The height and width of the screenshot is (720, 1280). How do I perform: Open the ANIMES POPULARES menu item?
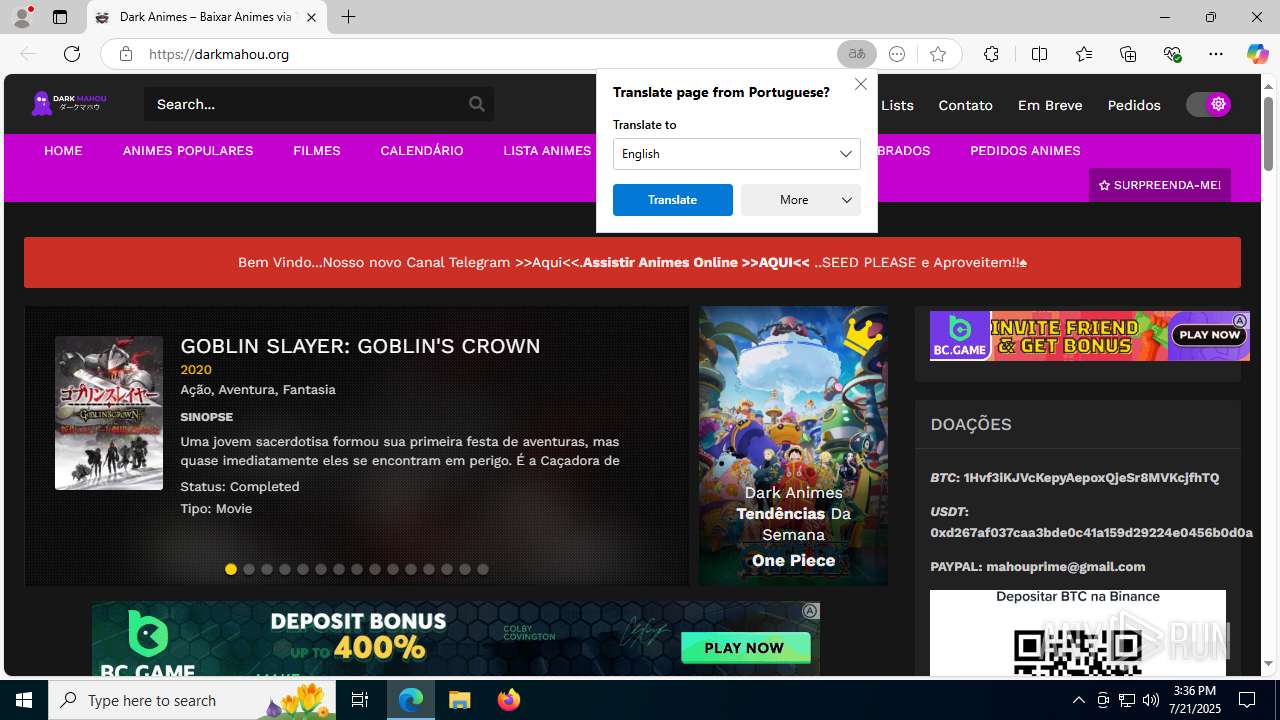[x=188, y=151]
